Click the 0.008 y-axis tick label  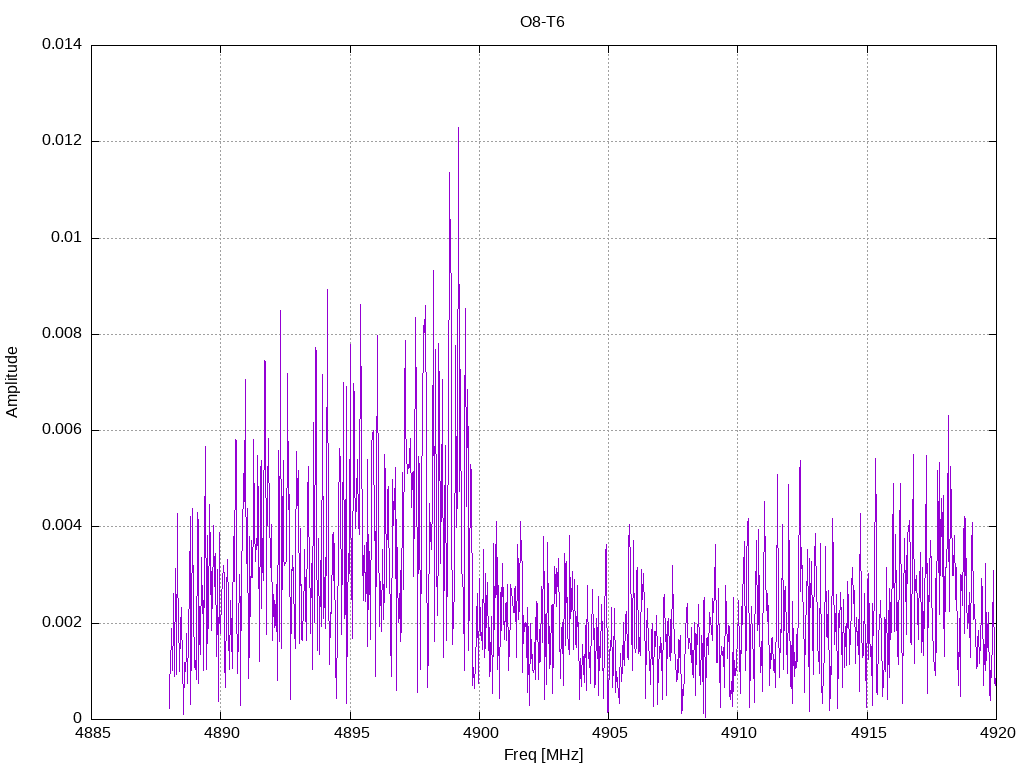(x=62, y=334)
